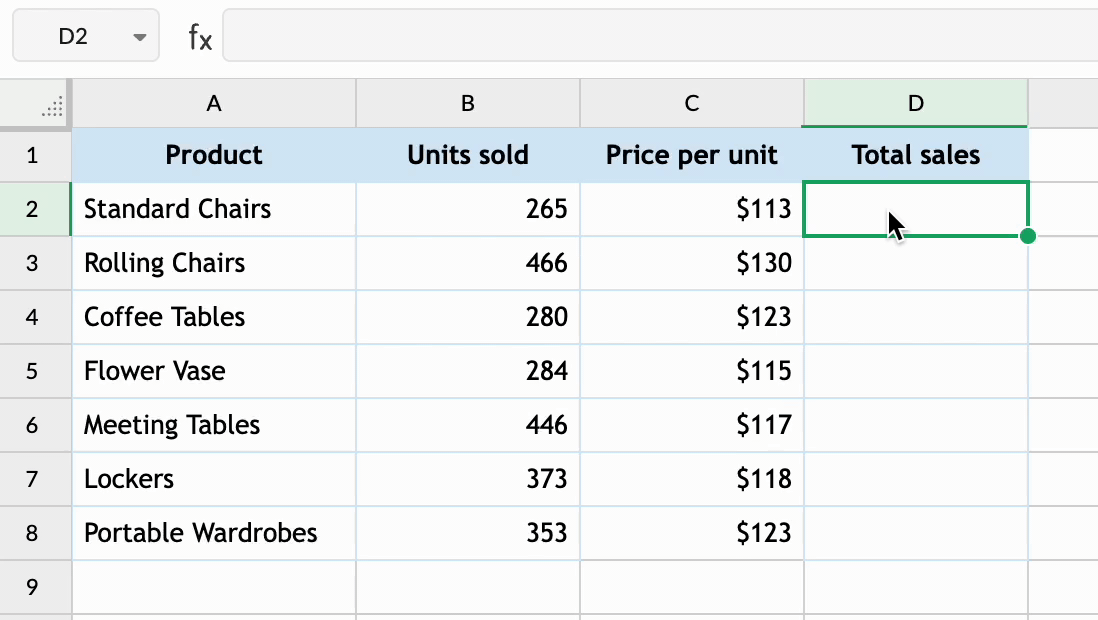Select column A header

point(213,103)
